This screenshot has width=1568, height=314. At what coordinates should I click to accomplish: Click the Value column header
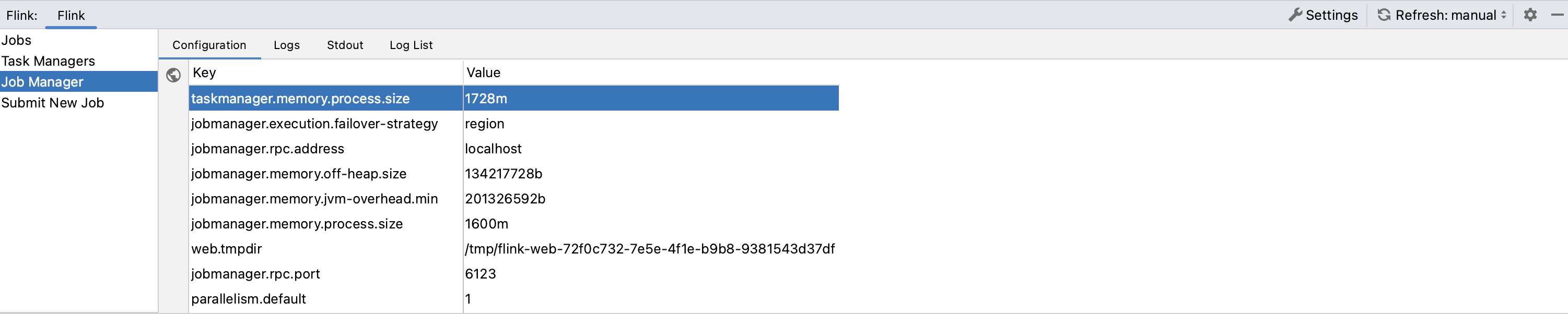coord(483,73)
